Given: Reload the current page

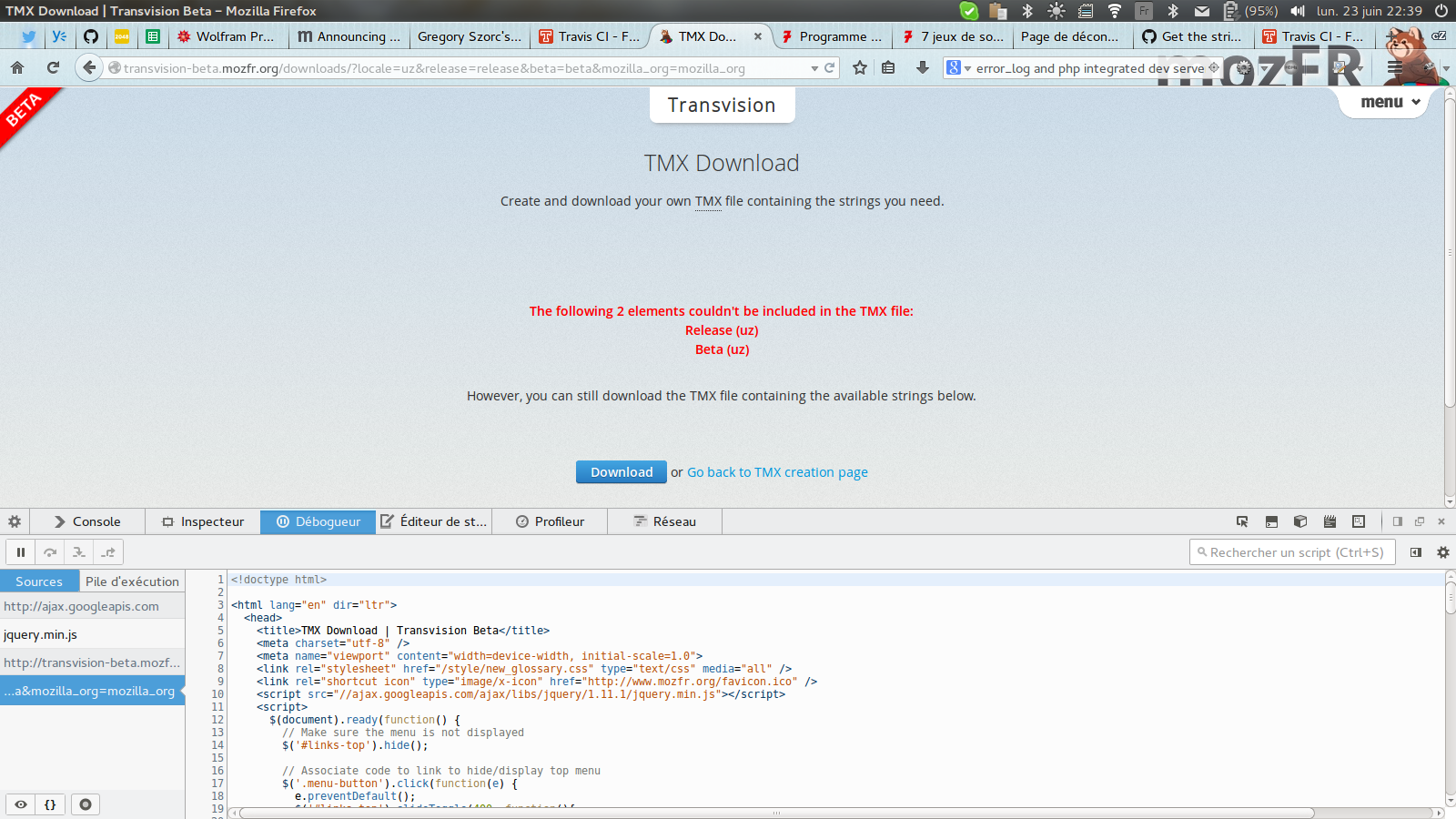Looking at the screenshot, I should click(x=53, y=68).
